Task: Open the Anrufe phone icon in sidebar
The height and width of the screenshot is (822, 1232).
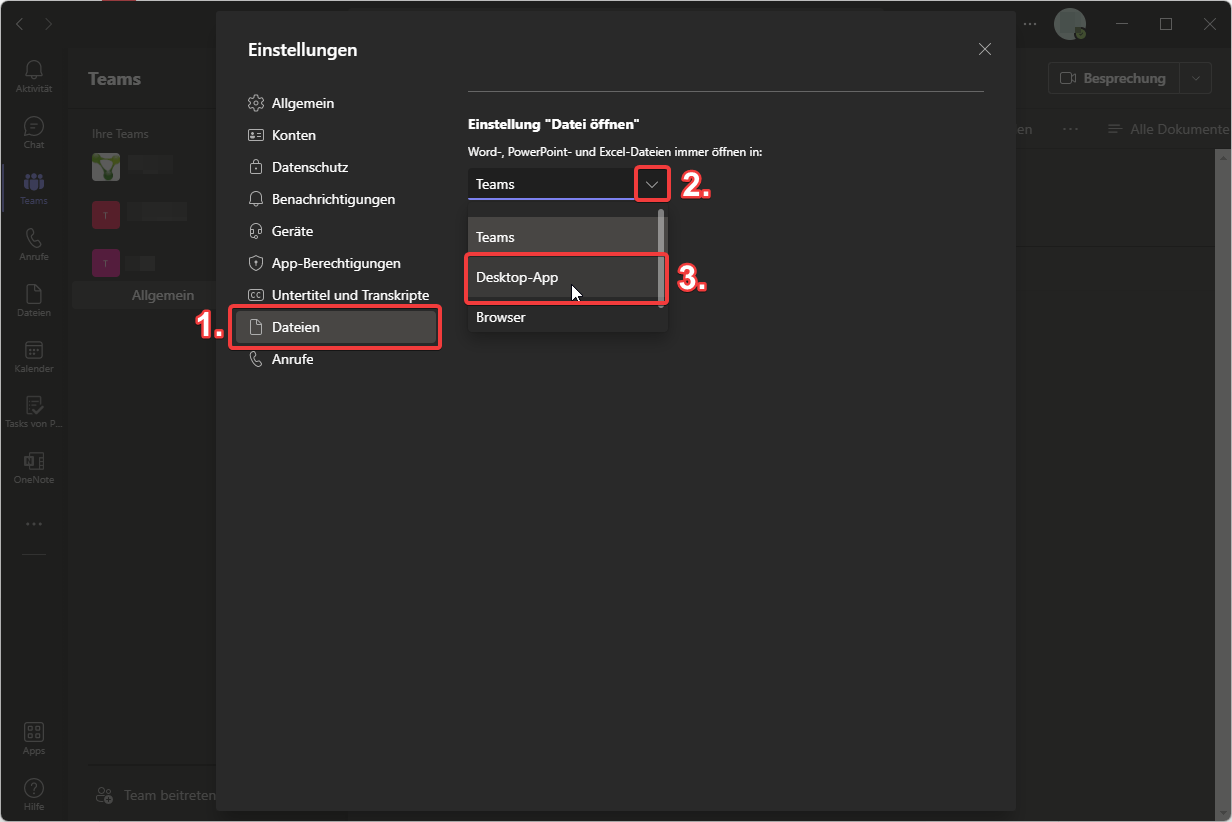Action: click(34, 244)
